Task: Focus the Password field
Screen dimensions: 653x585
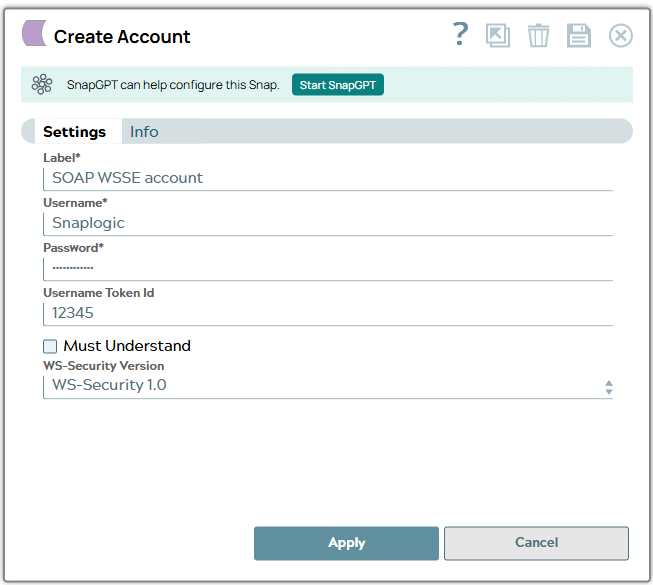Action: 328,269
